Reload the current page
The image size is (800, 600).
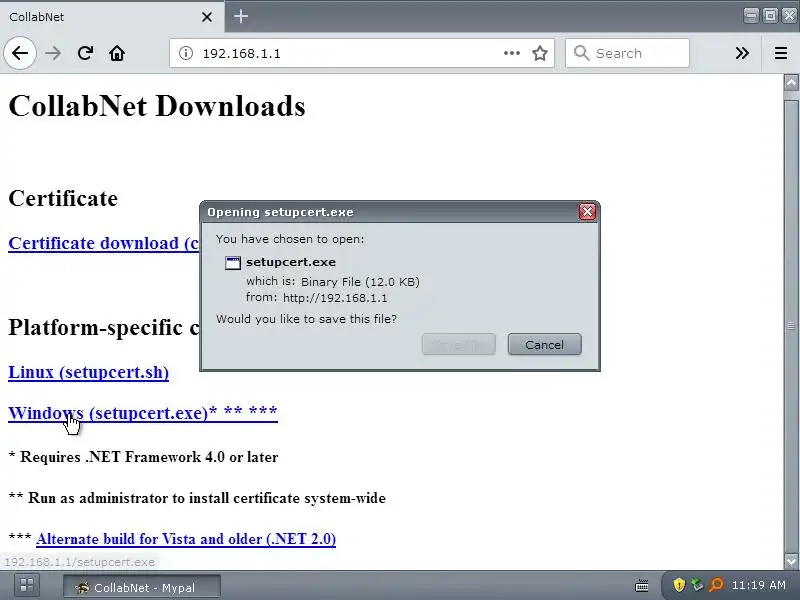[85, 53]
